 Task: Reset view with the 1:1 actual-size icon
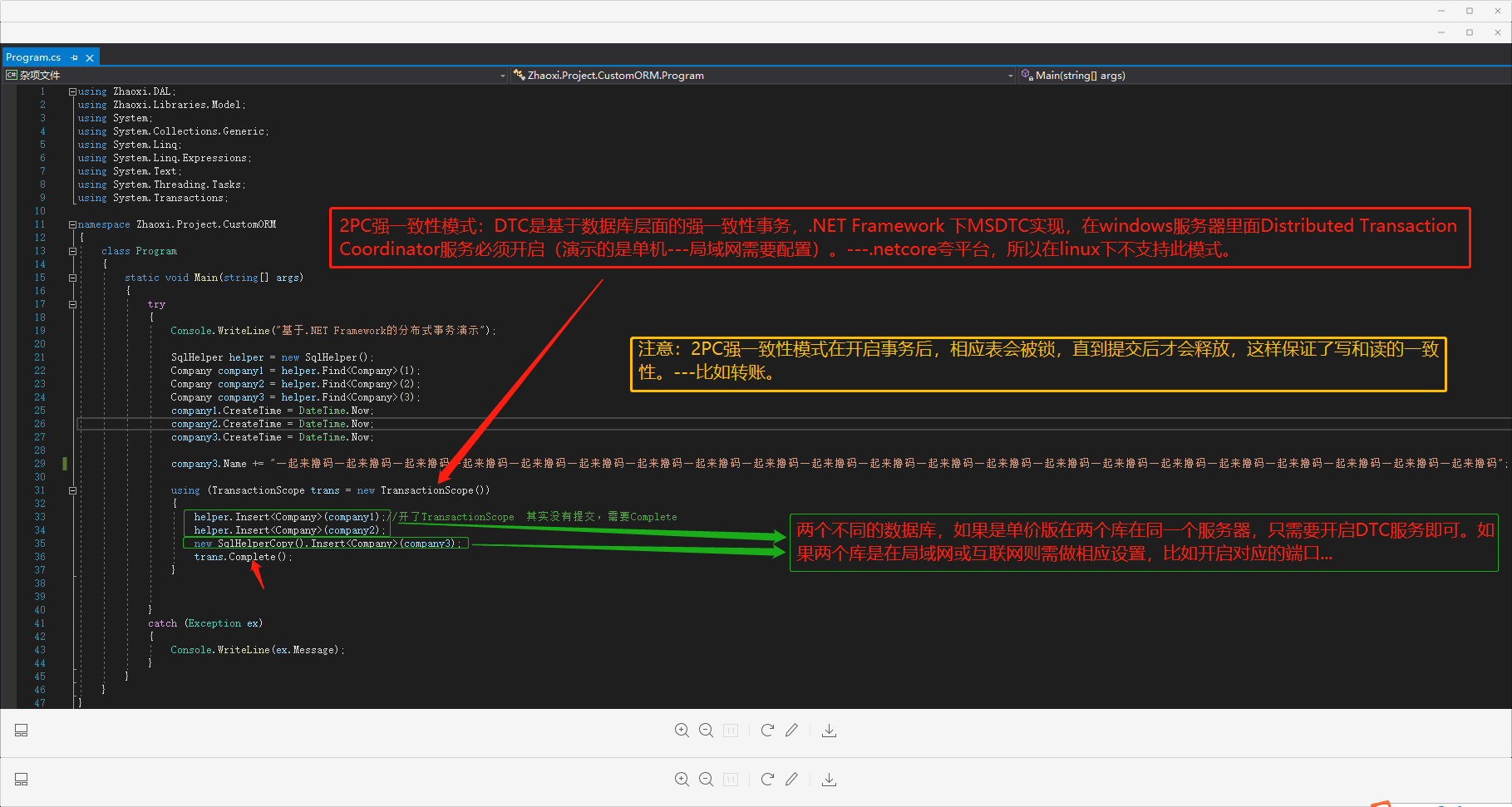(x=730, y=730)
